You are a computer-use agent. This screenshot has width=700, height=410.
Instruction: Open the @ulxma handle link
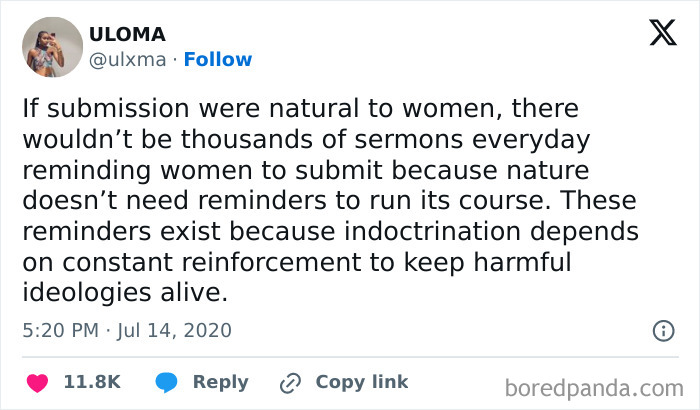click(x=126, y=59)
